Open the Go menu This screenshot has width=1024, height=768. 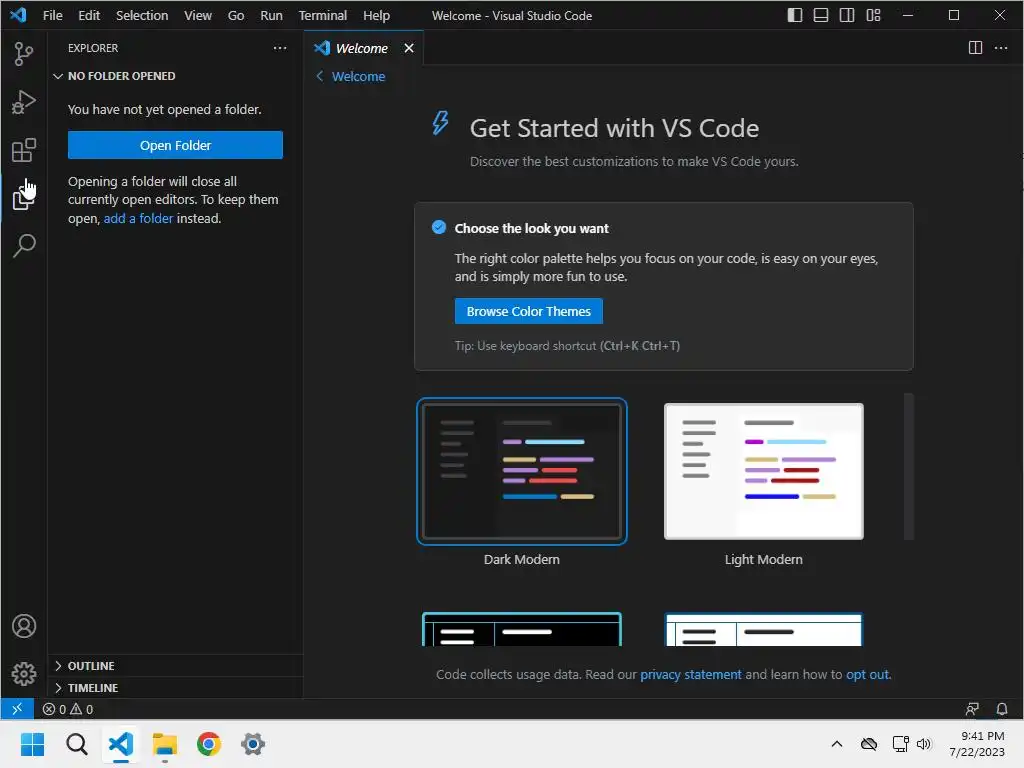[x=236, y=15]
